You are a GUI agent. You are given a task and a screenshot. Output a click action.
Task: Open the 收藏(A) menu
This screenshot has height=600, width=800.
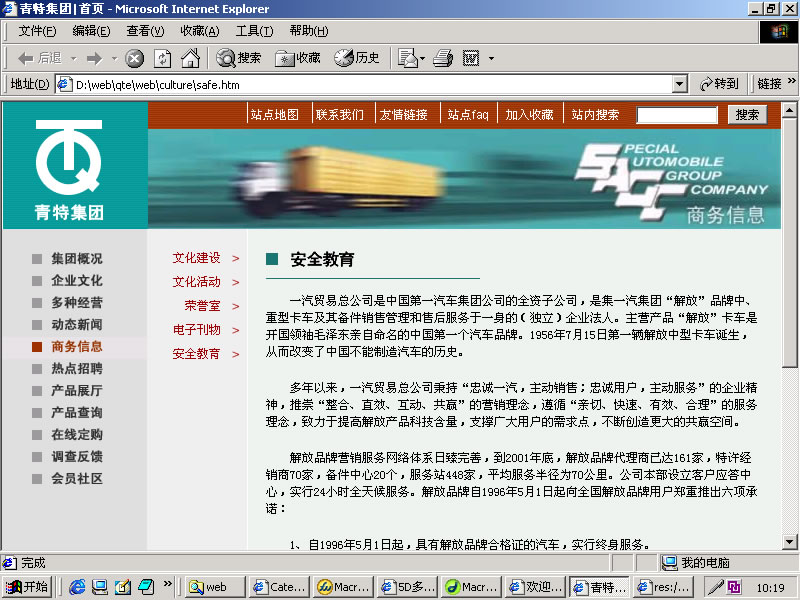(199, 31)
